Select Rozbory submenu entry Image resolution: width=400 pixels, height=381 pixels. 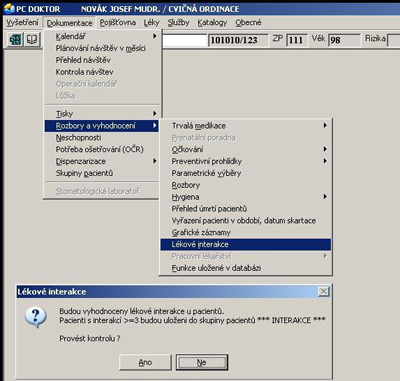(246, 185)
